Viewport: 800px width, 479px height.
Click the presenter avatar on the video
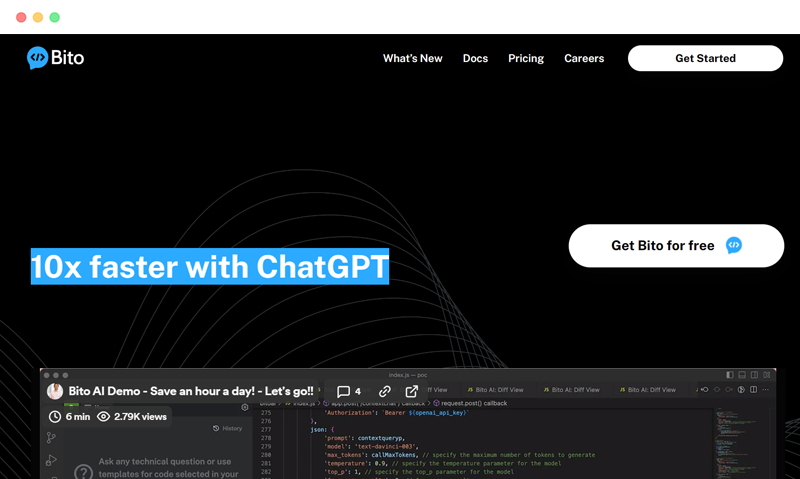click(55, 391)
